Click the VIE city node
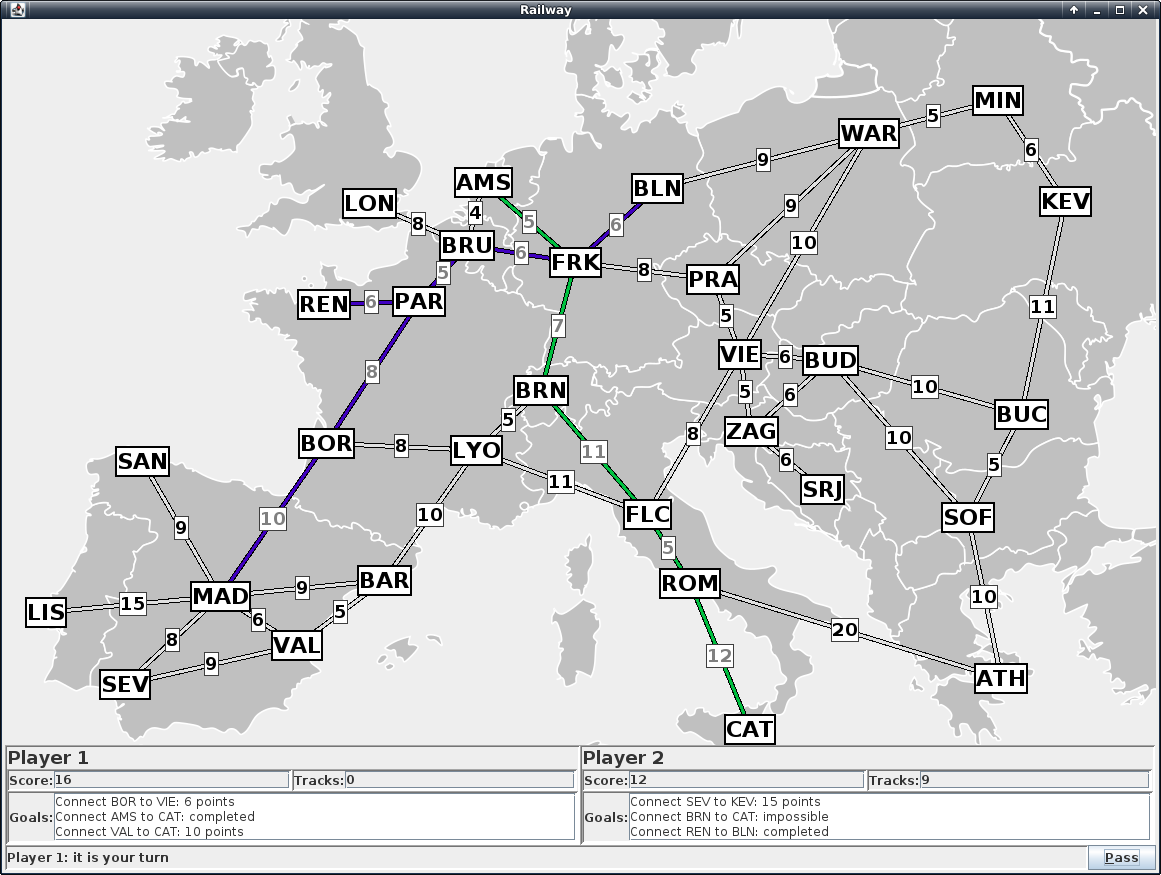The image size is (1161, 875). [740, 354]
